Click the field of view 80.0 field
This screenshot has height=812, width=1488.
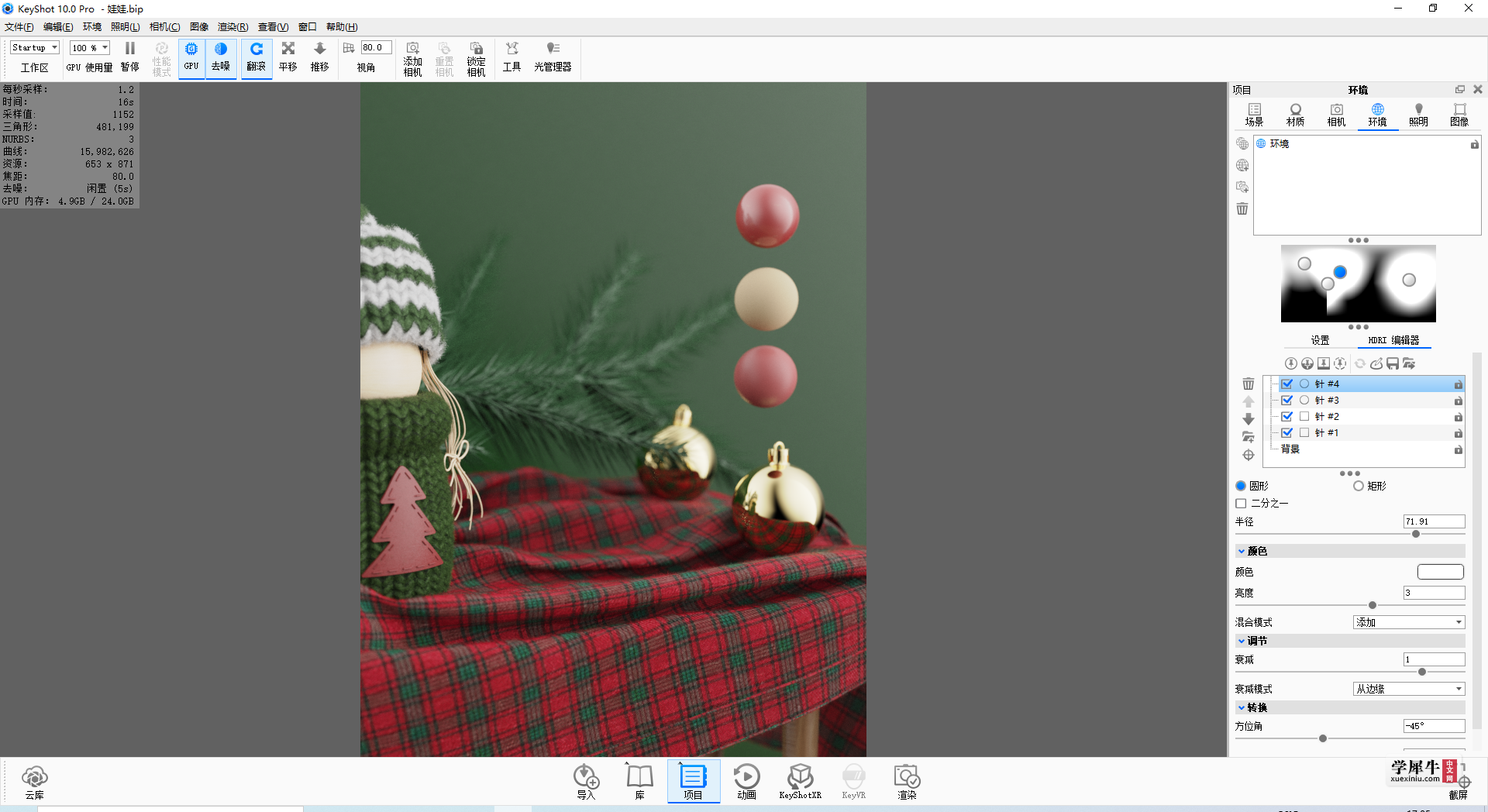coord(377,48)
